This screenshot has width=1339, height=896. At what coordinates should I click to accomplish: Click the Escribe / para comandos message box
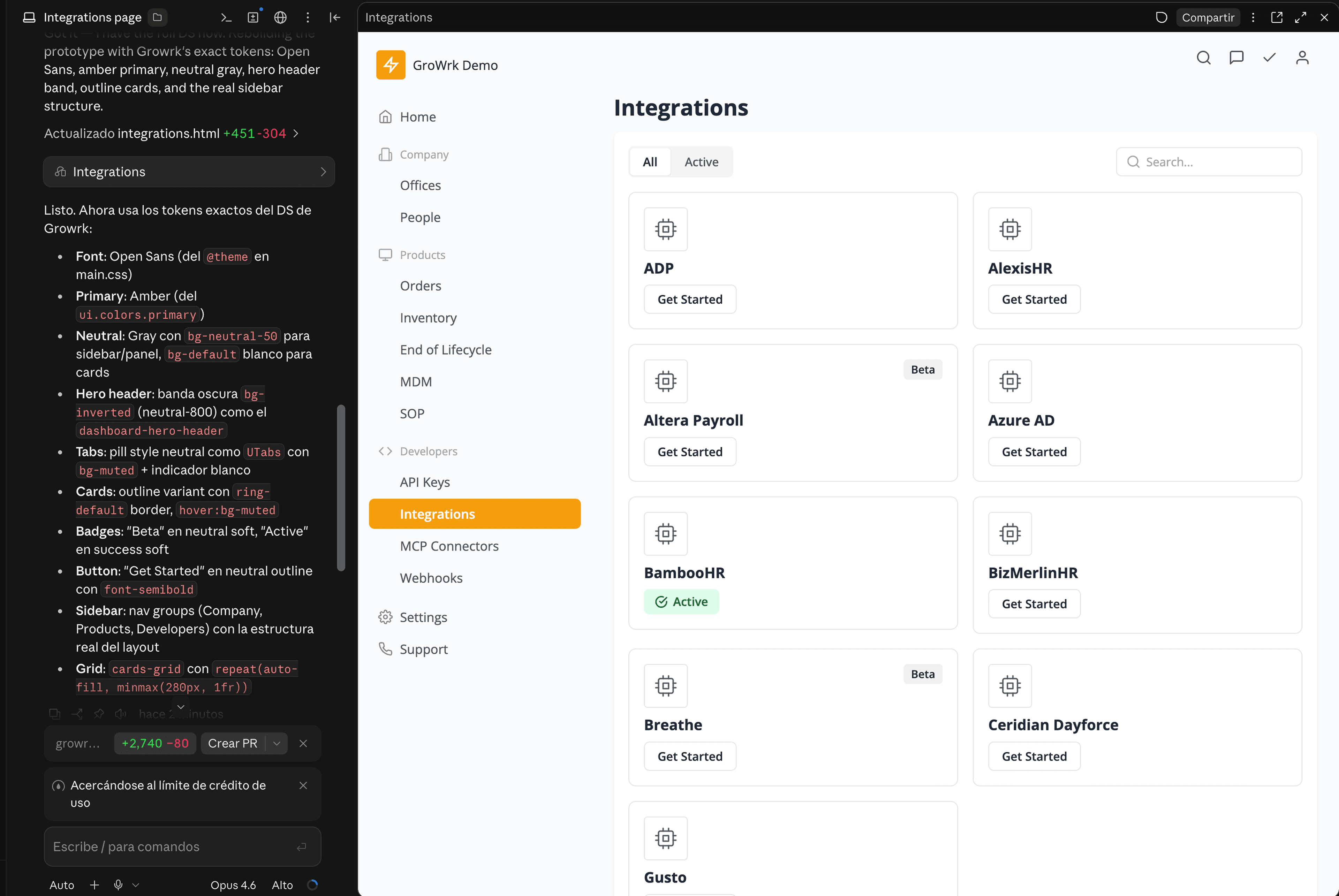pos(182,846)
